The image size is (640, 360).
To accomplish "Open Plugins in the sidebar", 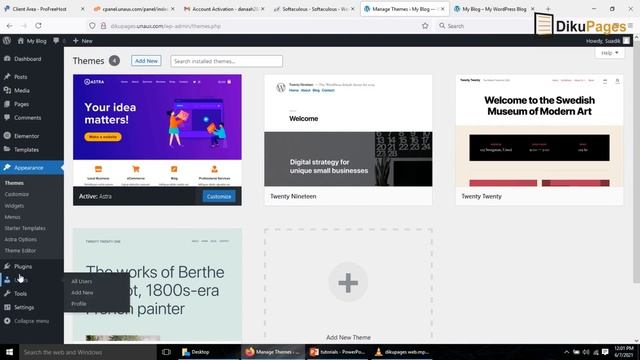I will coord(23,266).
